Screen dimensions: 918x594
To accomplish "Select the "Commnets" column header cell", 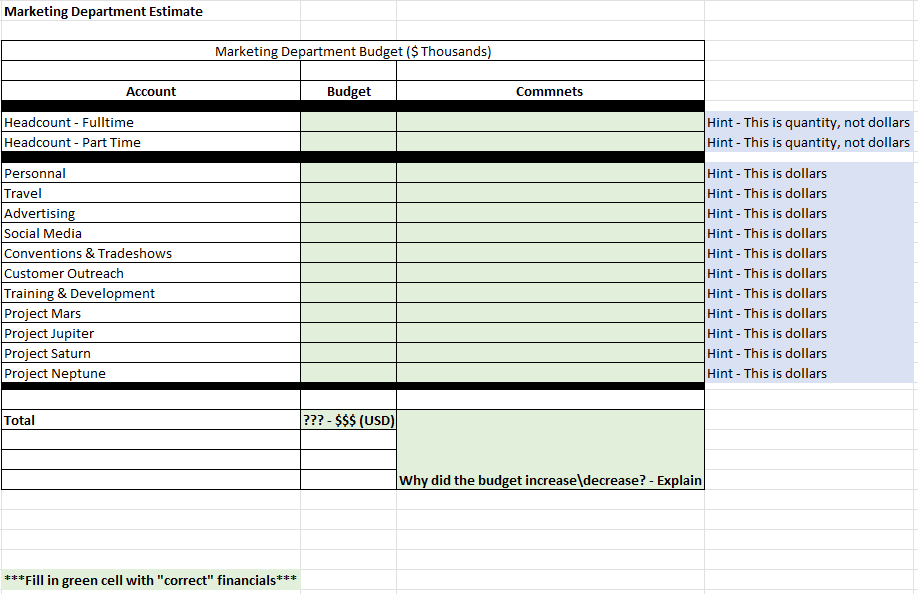I will [549, 91].
